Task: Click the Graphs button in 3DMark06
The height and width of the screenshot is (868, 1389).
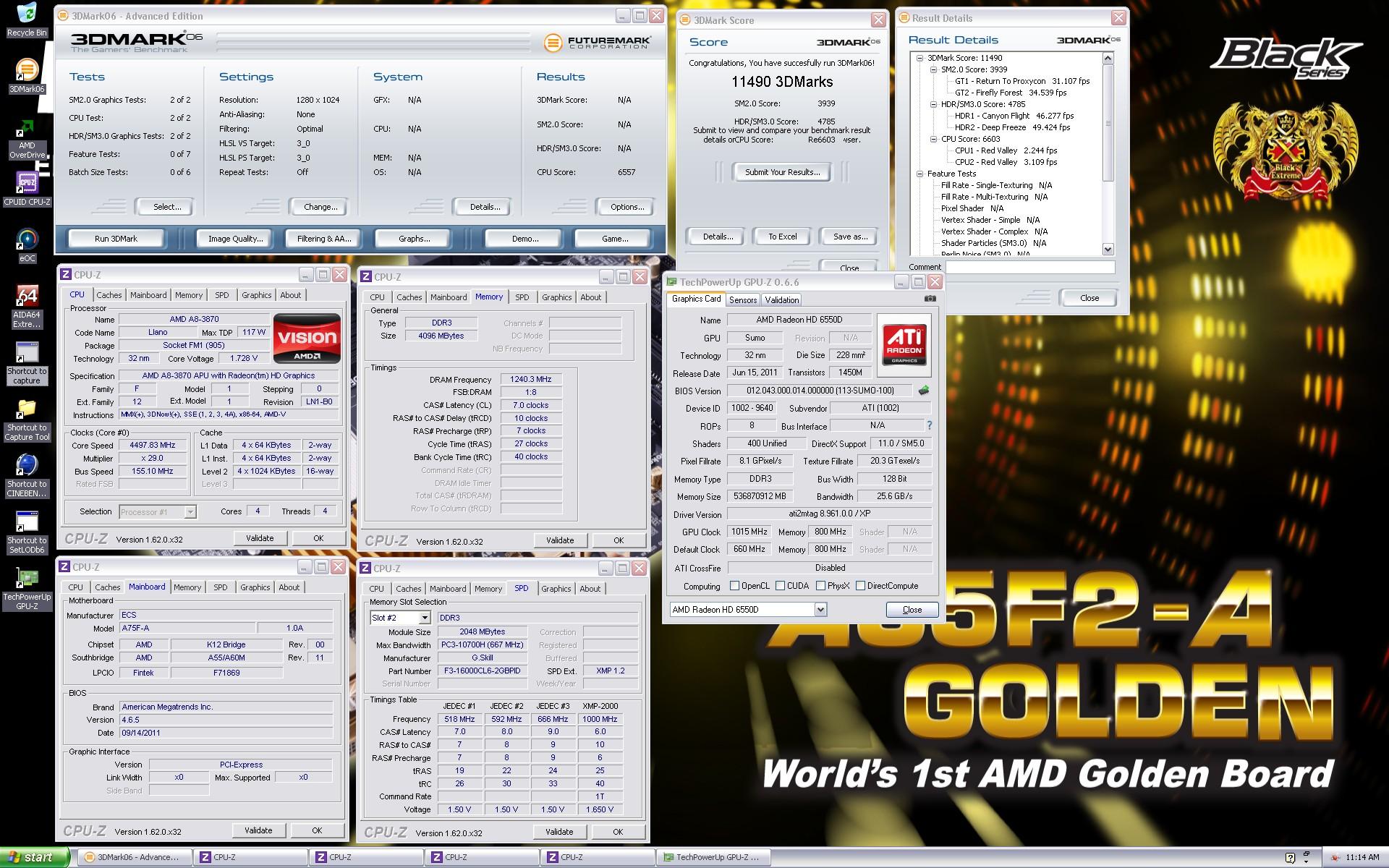Action: point(414,239)
